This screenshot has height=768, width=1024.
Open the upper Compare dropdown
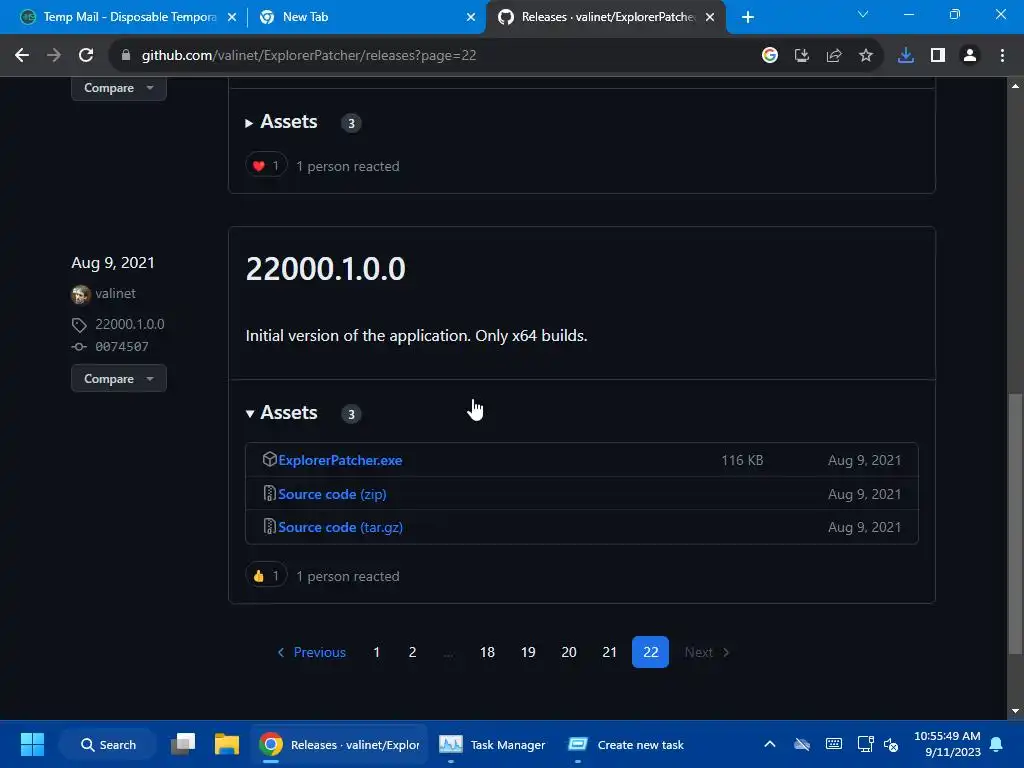(x=119, y=88)
